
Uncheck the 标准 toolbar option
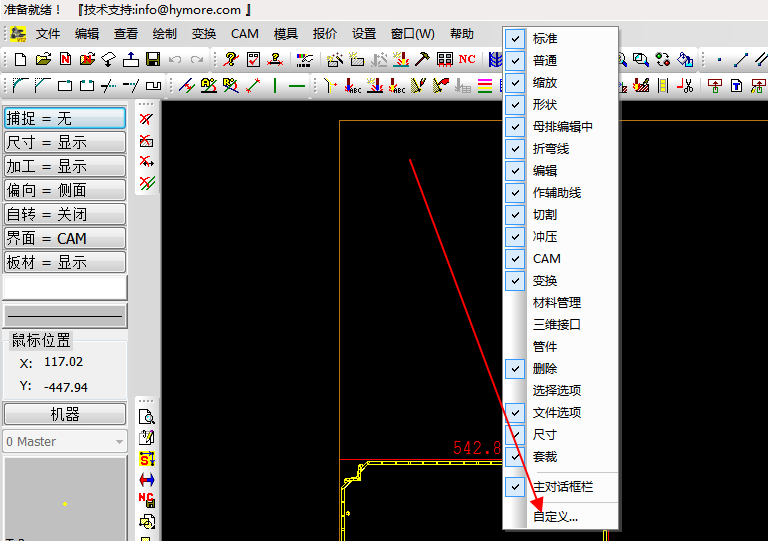pyautogui.click(x=545, y=38)
